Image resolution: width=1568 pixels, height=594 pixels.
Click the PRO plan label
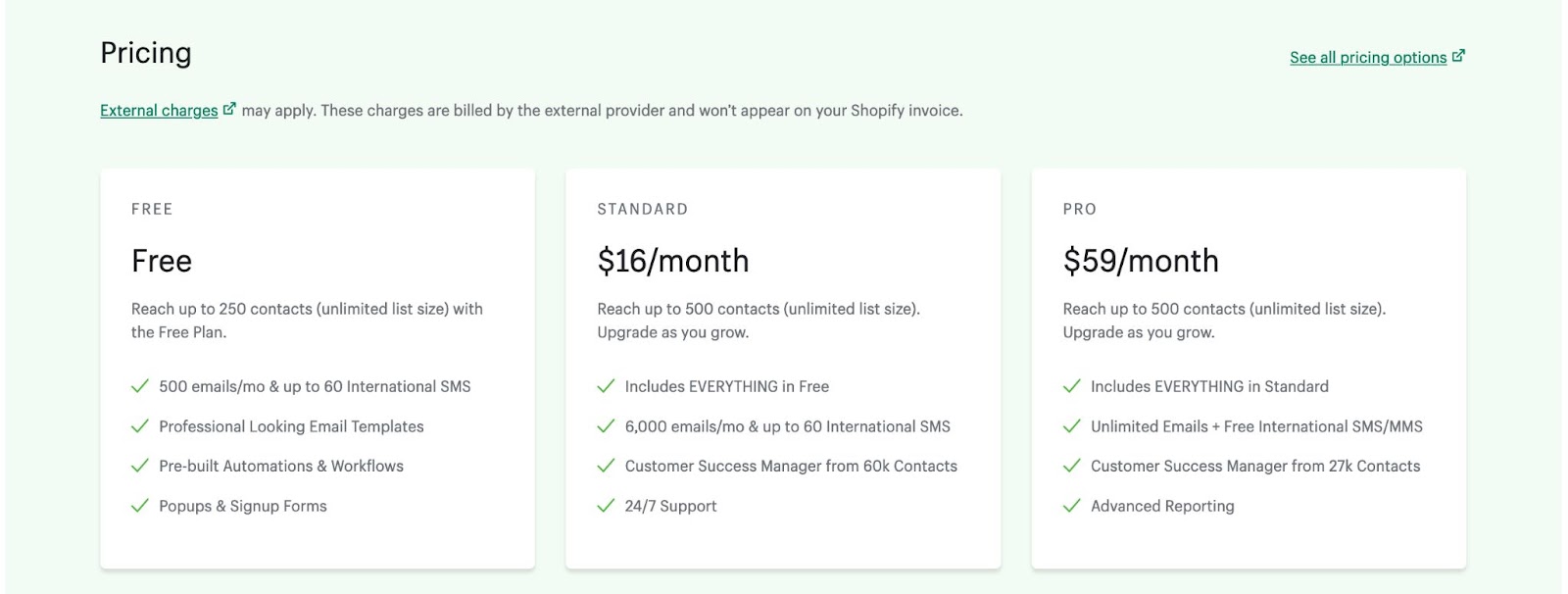1080,209
